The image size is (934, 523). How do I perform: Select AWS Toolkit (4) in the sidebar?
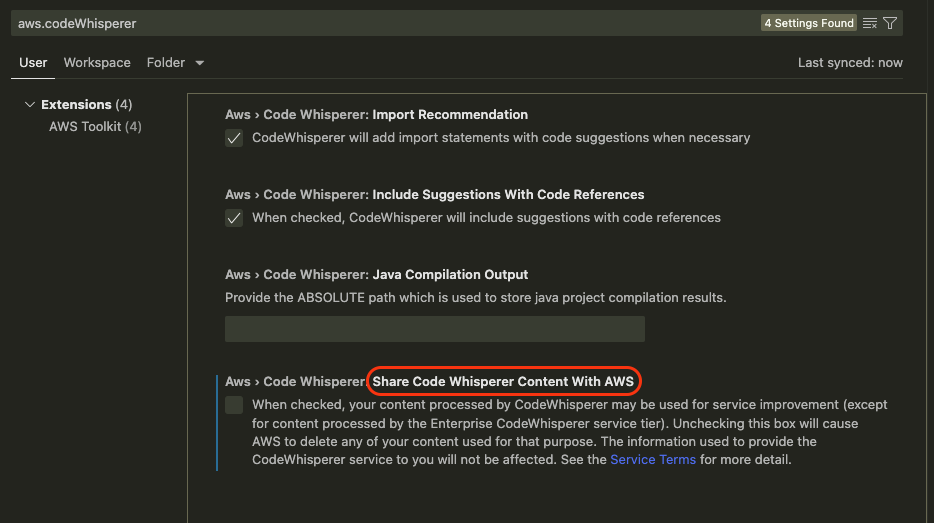point(95,127)
